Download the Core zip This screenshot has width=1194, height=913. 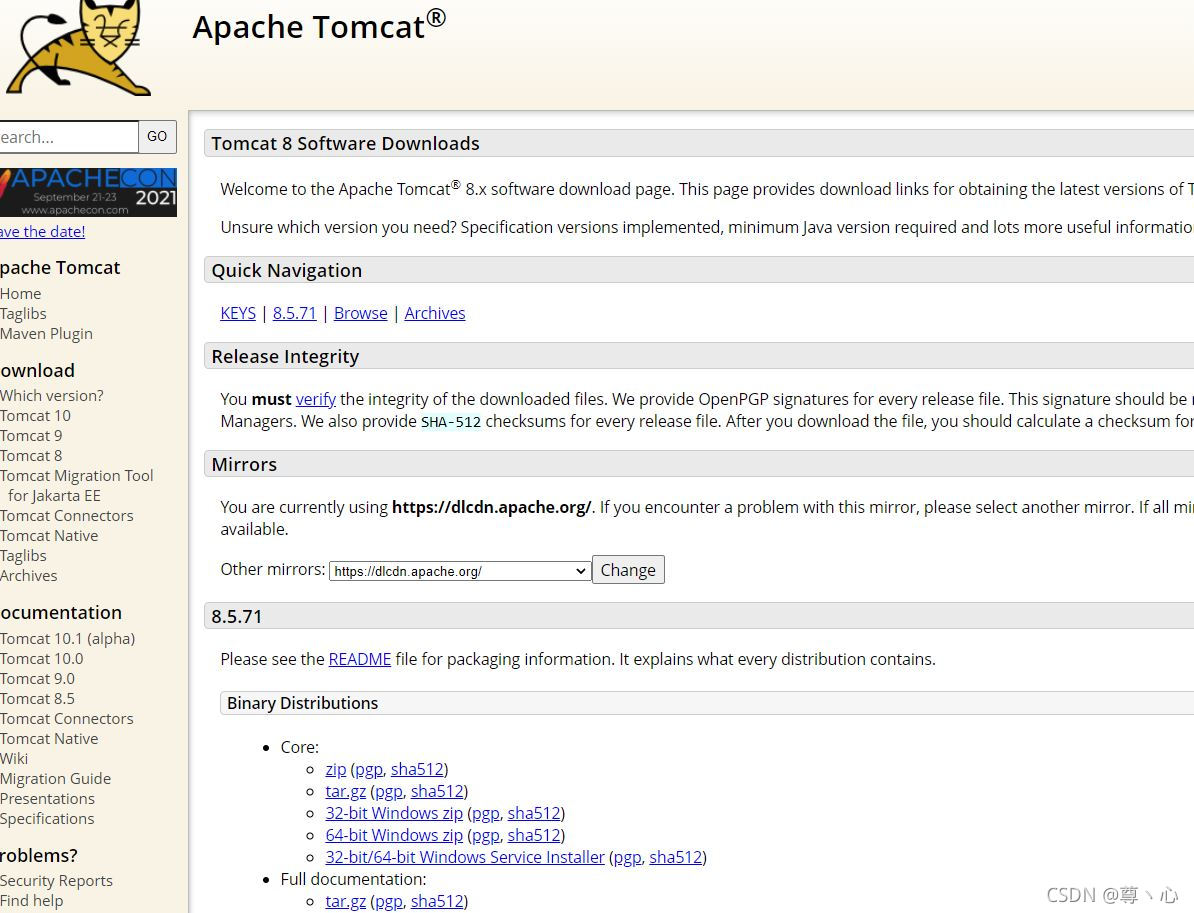[x=336, y=769]
